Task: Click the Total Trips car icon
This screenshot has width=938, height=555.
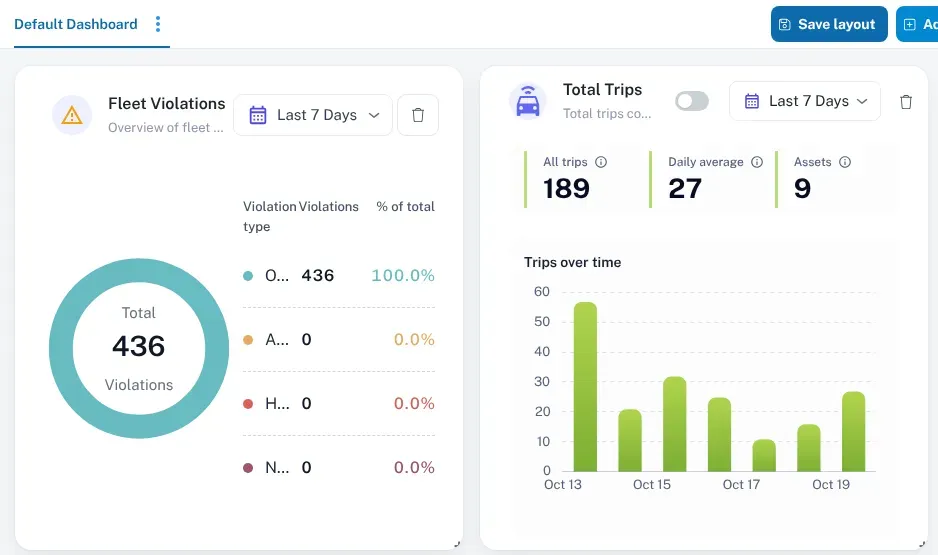Action: coord(528,101)
